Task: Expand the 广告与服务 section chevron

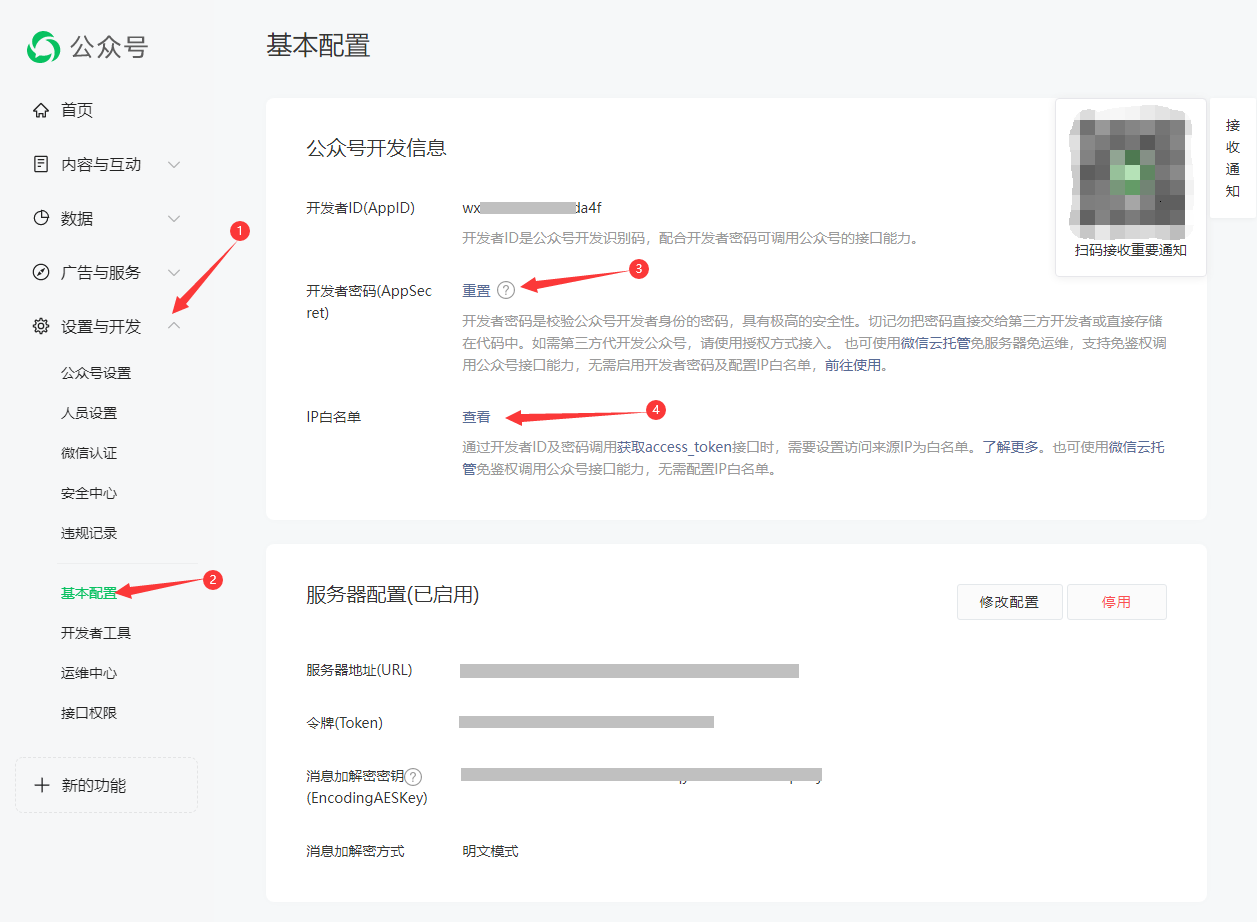Action: pyautogui.click(x=174, y=272)
